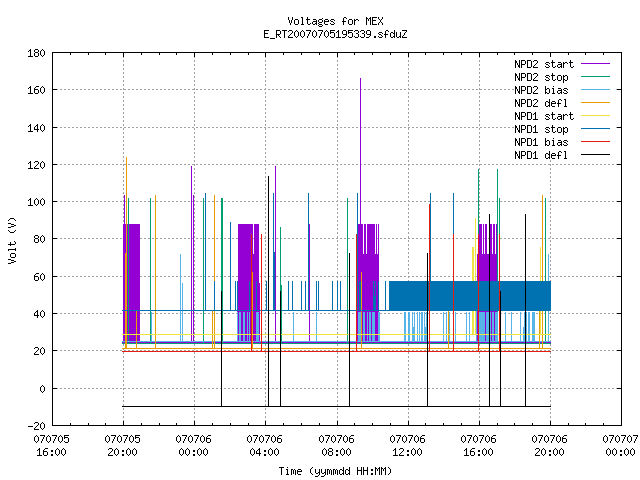
Task: Click the y-axis tick label 60
Action: click(39, 277)
